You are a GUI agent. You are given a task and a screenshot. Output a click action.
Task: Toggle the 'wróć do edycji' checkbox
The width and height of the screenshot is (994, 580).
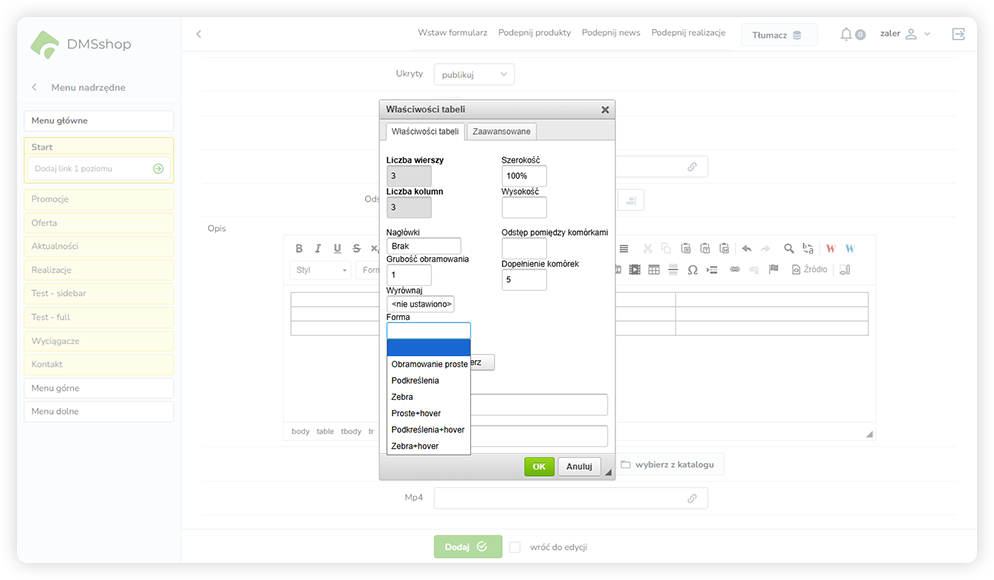(515, 547)
